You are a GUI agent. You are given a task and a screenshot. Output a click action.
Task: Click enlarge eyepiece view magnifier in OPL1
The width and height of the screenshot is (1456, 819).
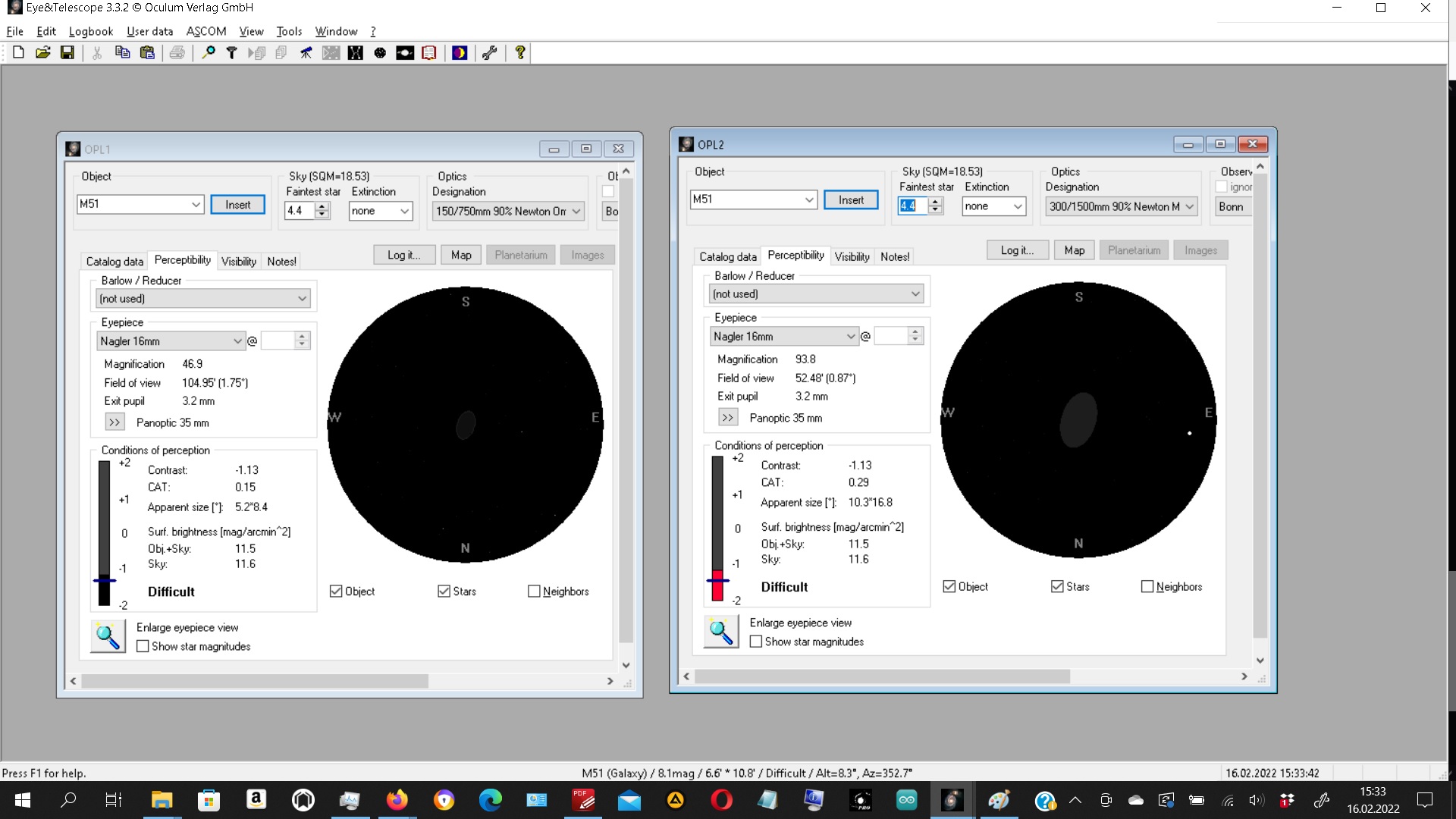(x=108, y=636)
